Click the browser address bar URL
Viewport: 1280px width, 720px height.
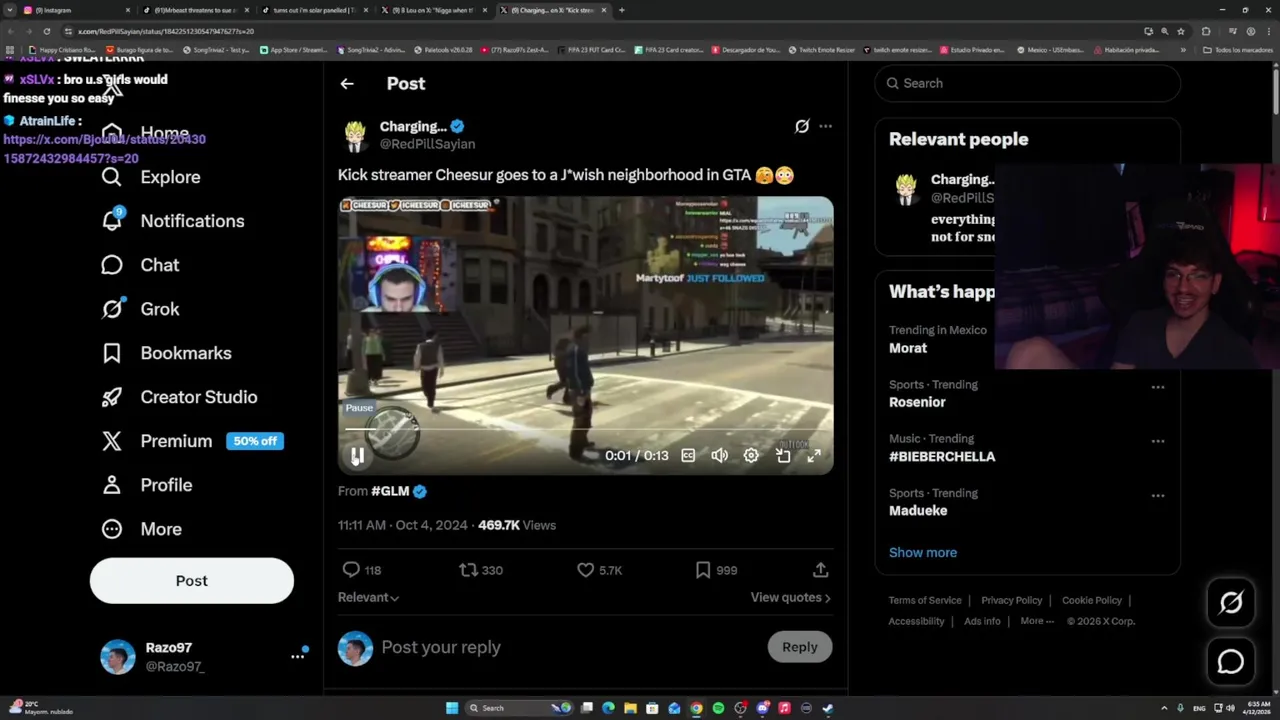(x=166, y=31)
